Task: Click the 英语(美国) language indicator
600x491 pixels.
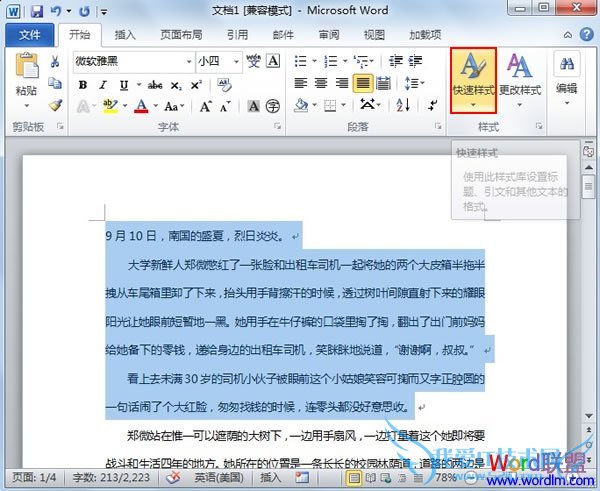Action: 218,477
